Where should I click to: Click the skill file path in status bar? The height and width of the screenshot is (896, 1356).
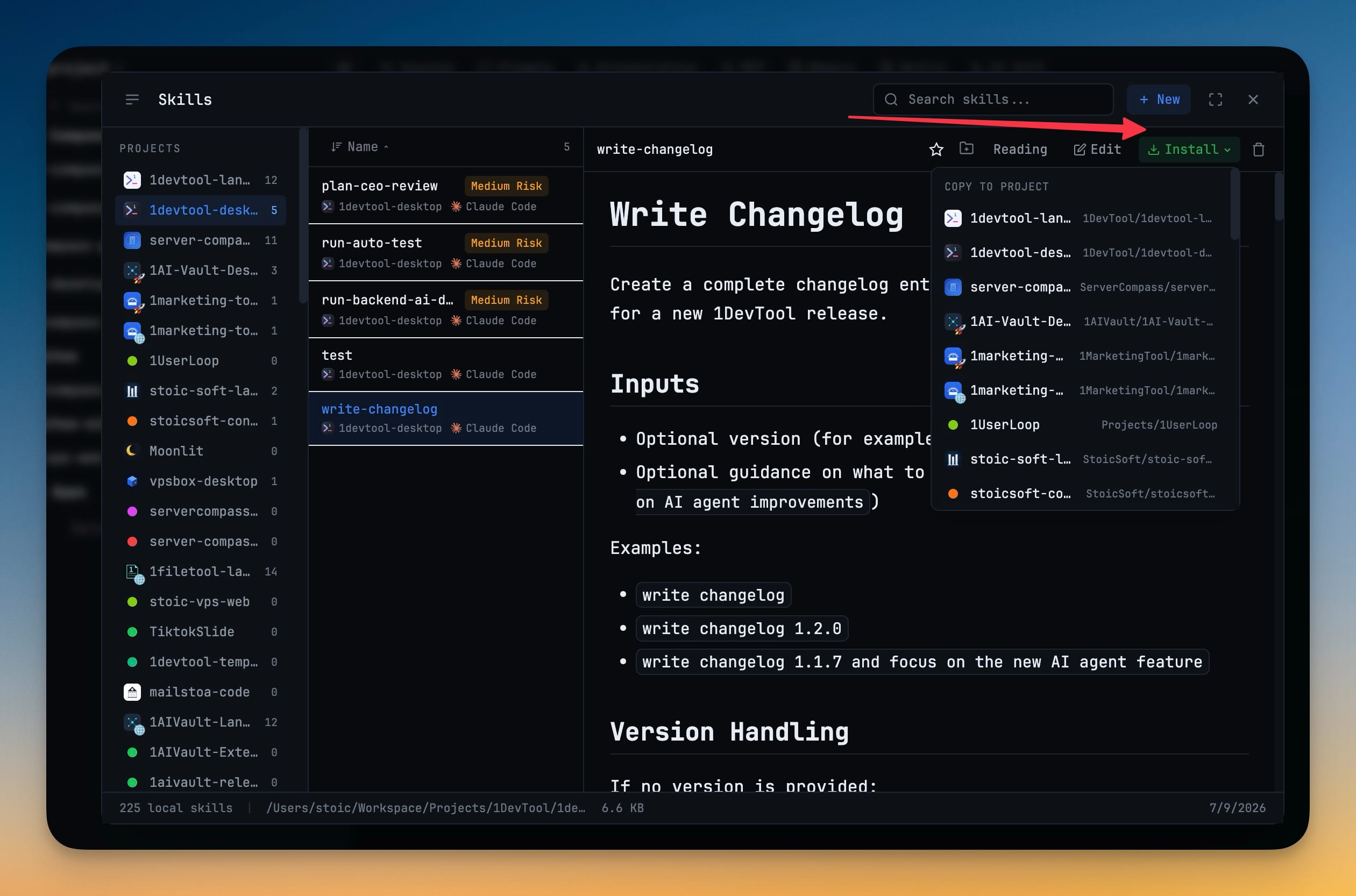tap(425, 808)
